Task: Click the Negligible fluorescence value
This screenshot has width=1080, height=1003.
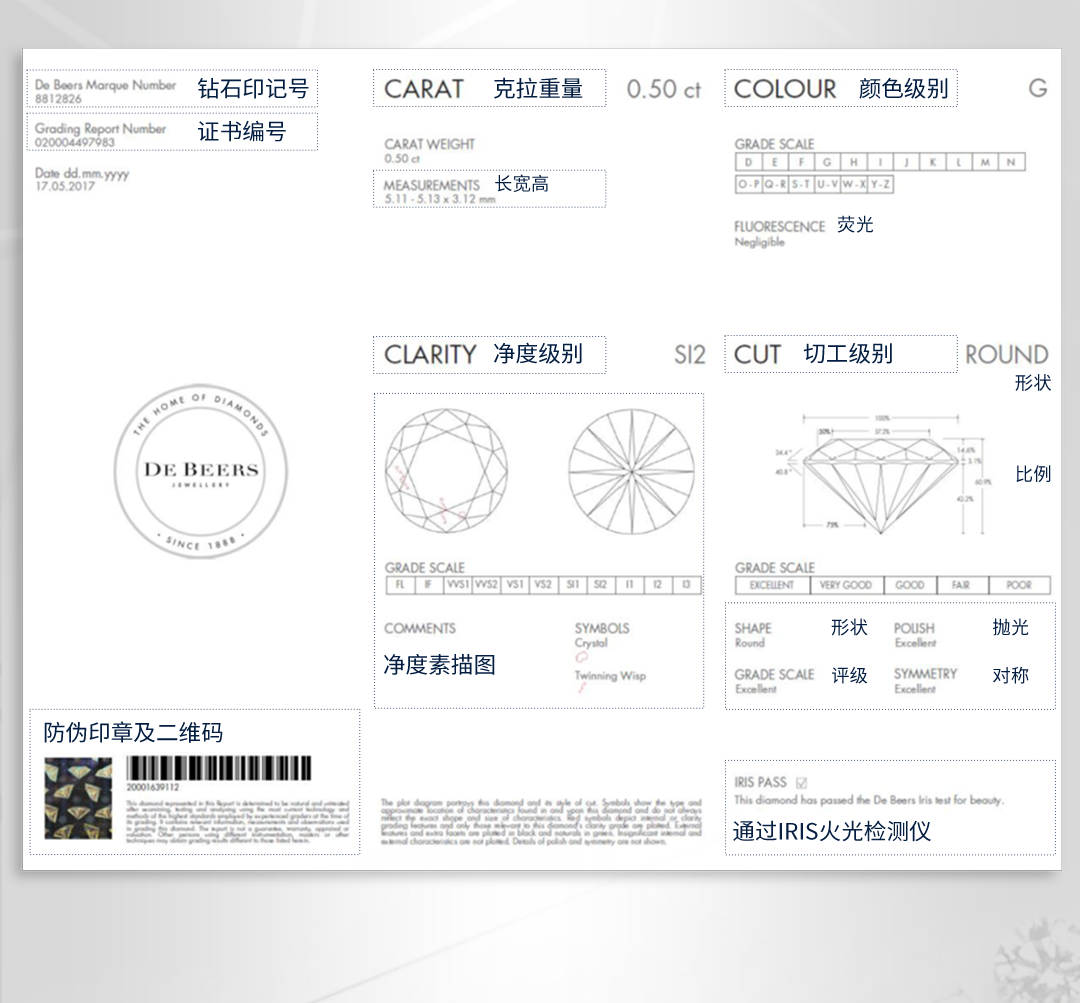Action: tap(759, 242)
